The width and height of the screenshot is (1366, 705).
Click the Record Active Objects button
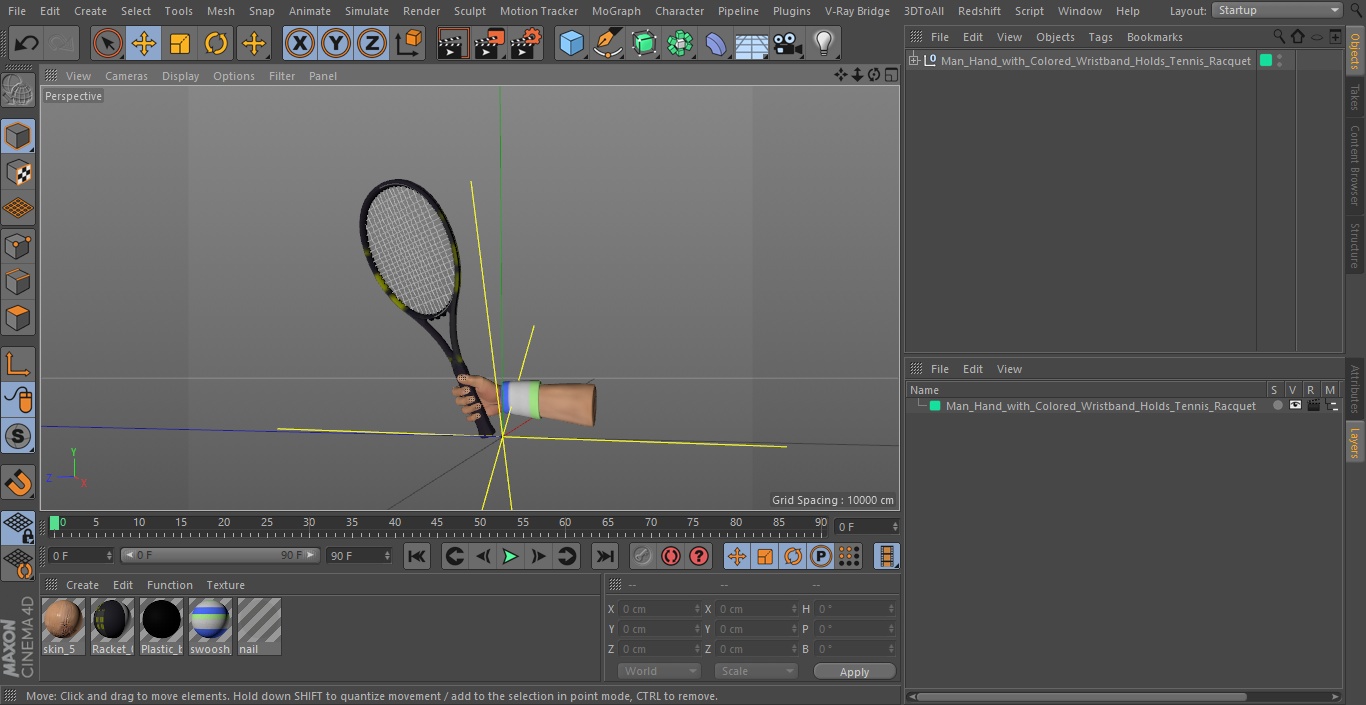[643, 556]
